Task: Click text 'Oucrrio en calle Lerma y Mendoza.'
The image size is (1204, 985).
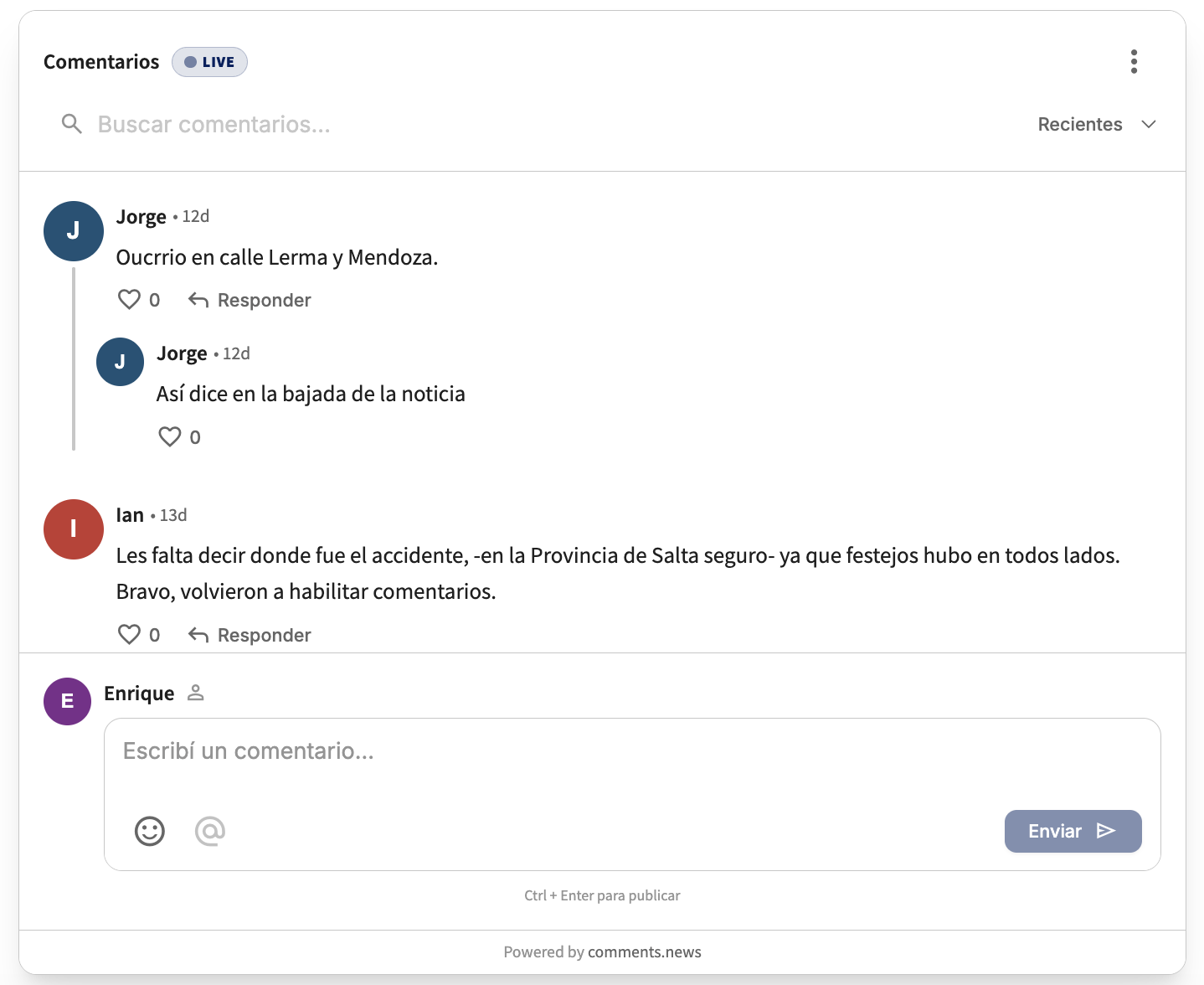Action: coord(277,257)
